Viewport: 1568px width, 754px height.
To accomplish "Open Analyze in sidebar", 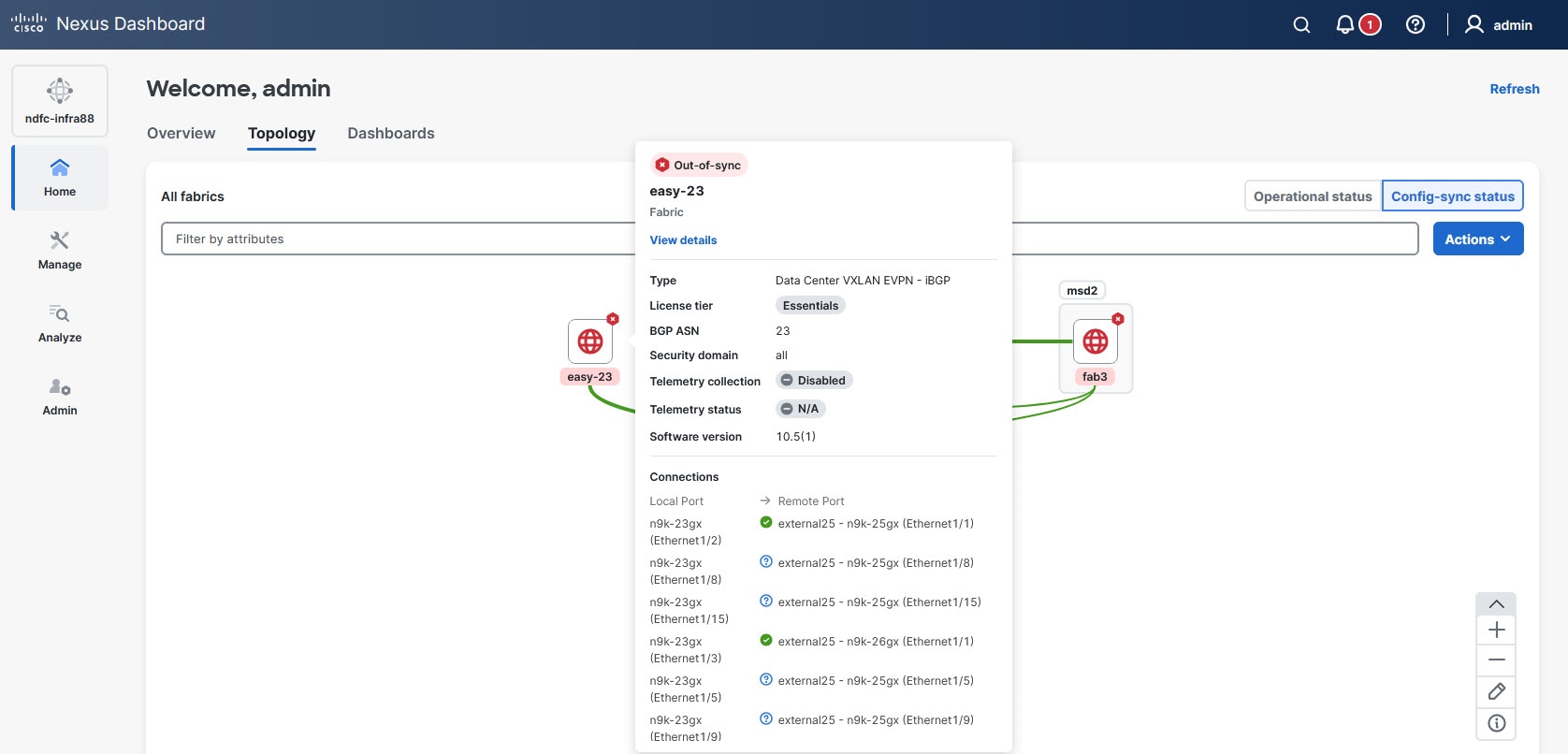I will click(x=60, y=324).
